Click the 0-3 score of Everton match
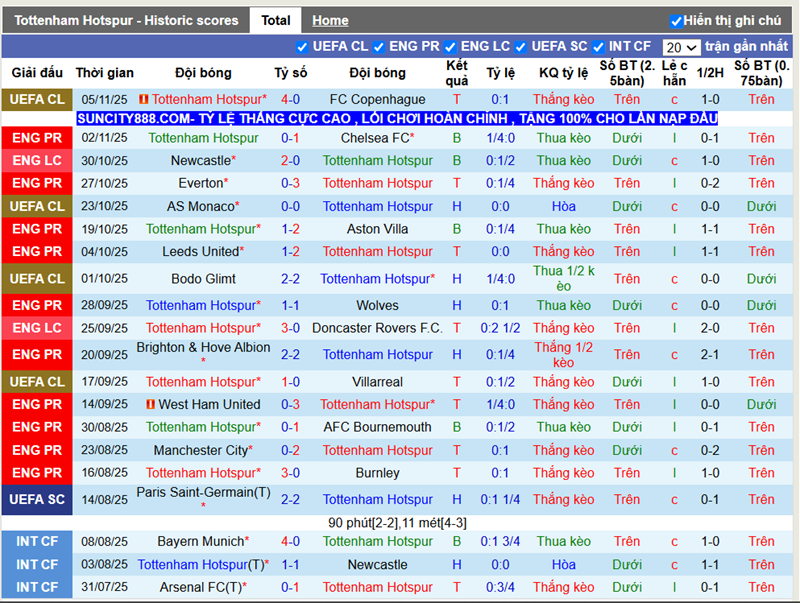Viewport: 800px width, 603px height. [290, 183]
